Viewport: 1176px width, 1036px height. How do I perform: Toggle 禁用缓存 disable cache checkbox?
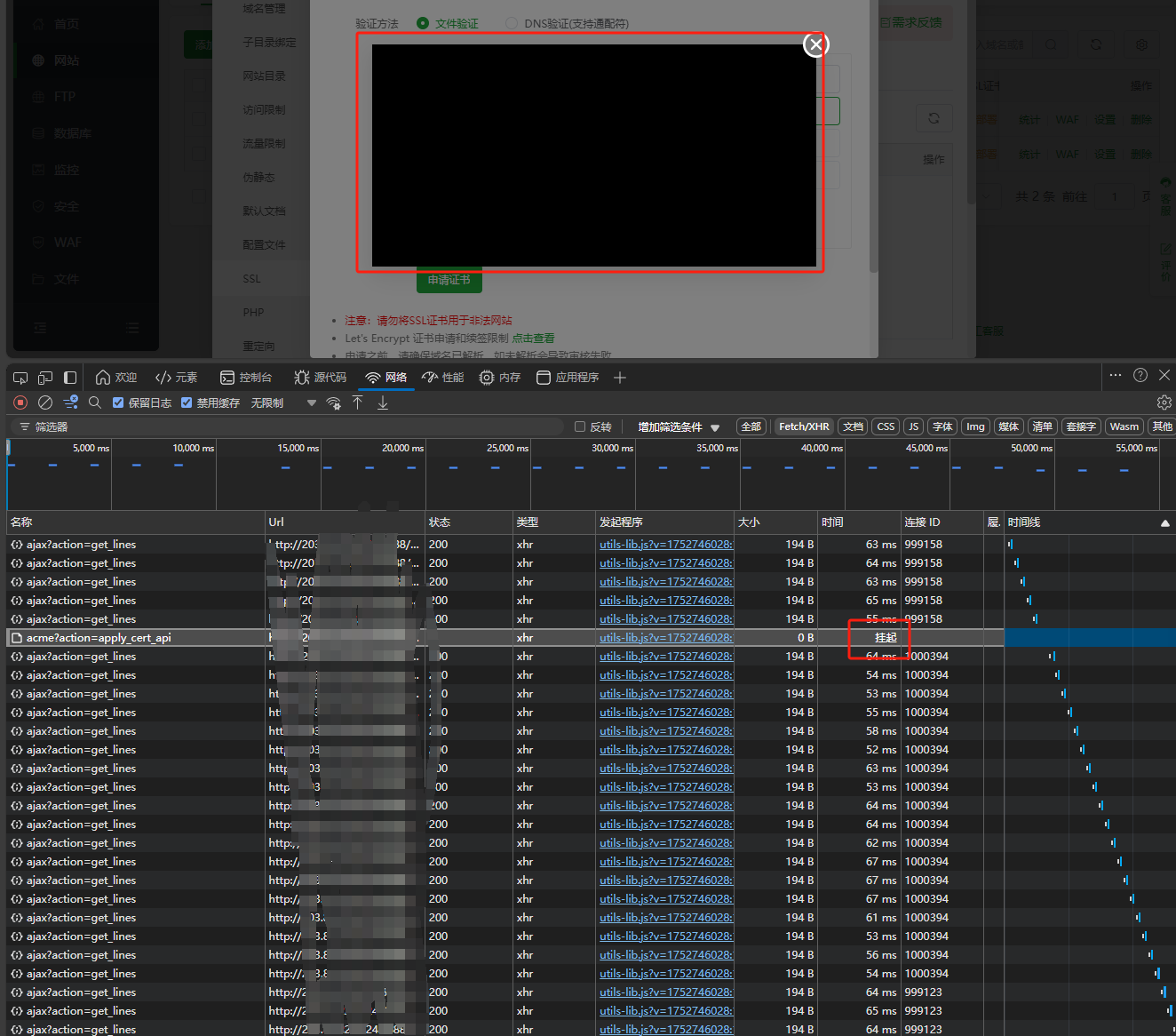pos(187,402)
